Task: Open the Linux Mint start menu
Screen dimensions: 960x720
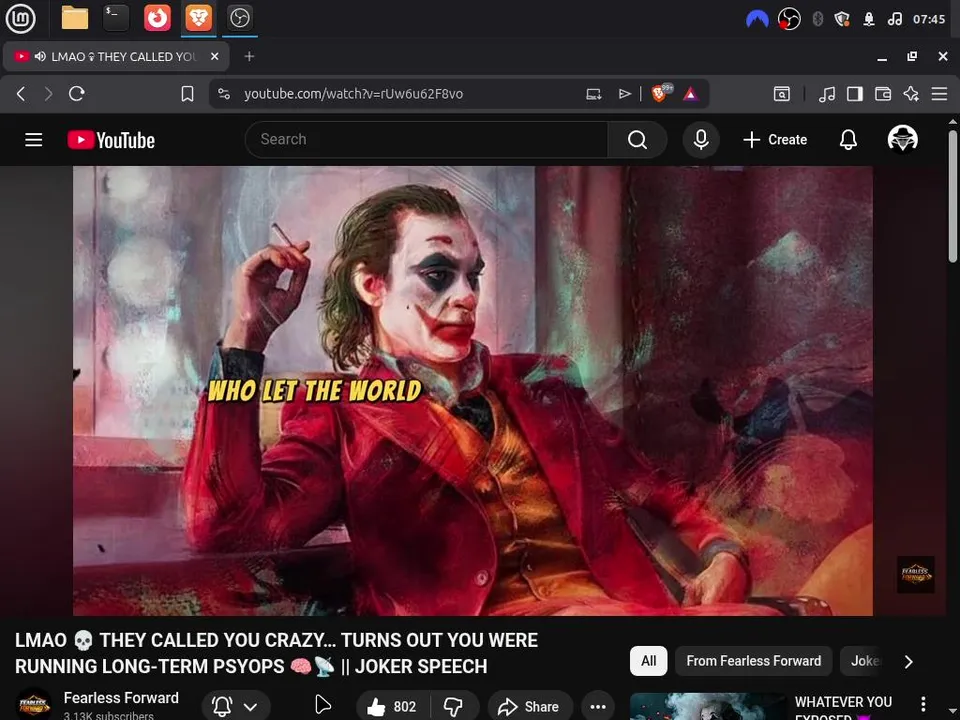Action: [20, 18]
